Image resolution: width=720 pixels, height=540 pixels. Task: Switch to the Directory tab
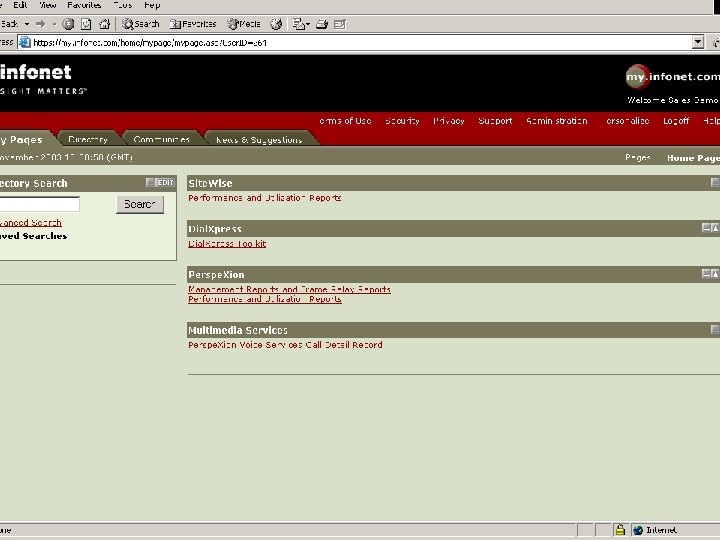(x=88, y=139)
